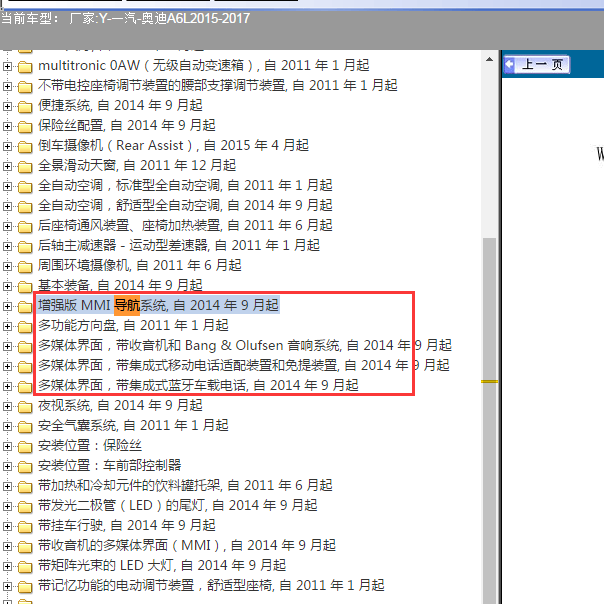Select 多媒体界面 Bang & Olufsen 音响系统 item
604x604 pixels.
245,346
